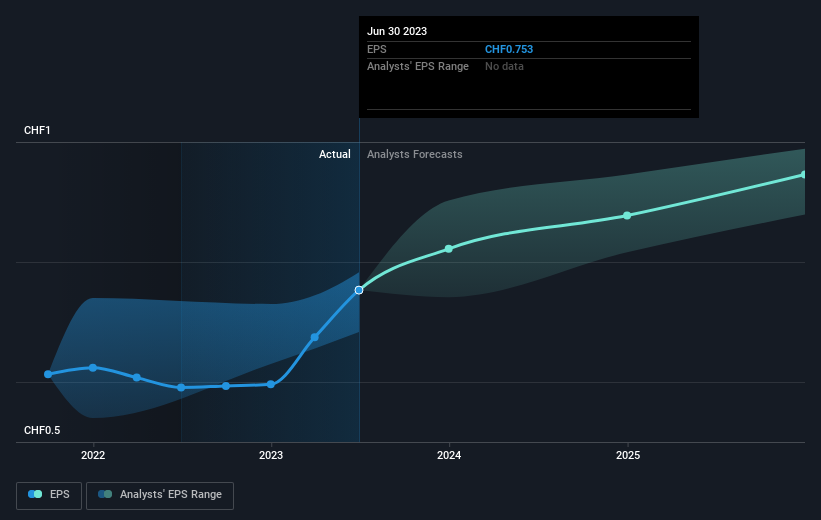Click the EPS point at 2022 tick
821x520 pixels.
tap(93, 368)
